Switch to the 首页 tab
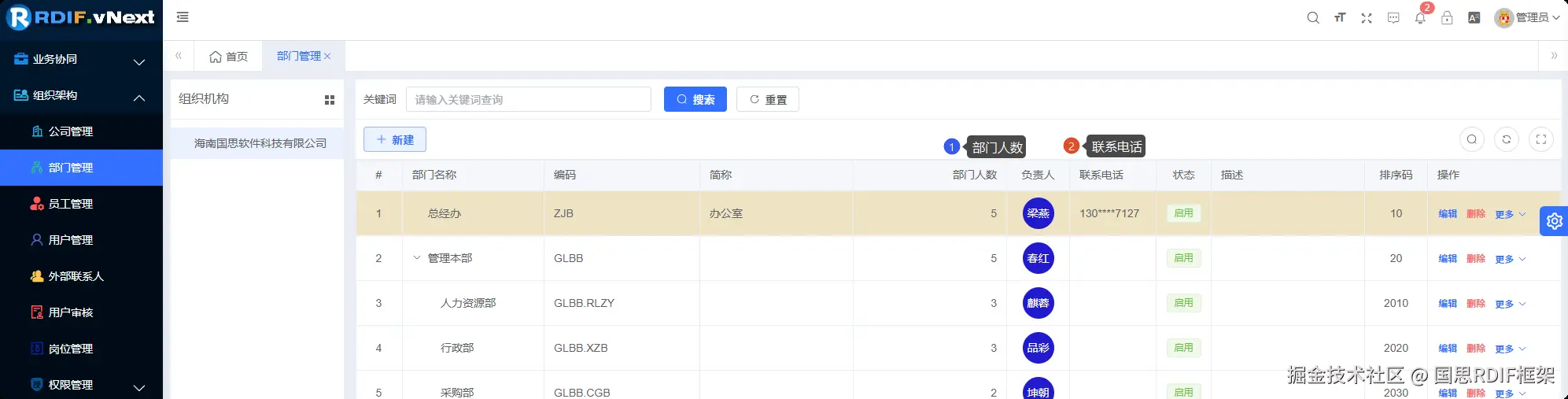 pos(228,56)
